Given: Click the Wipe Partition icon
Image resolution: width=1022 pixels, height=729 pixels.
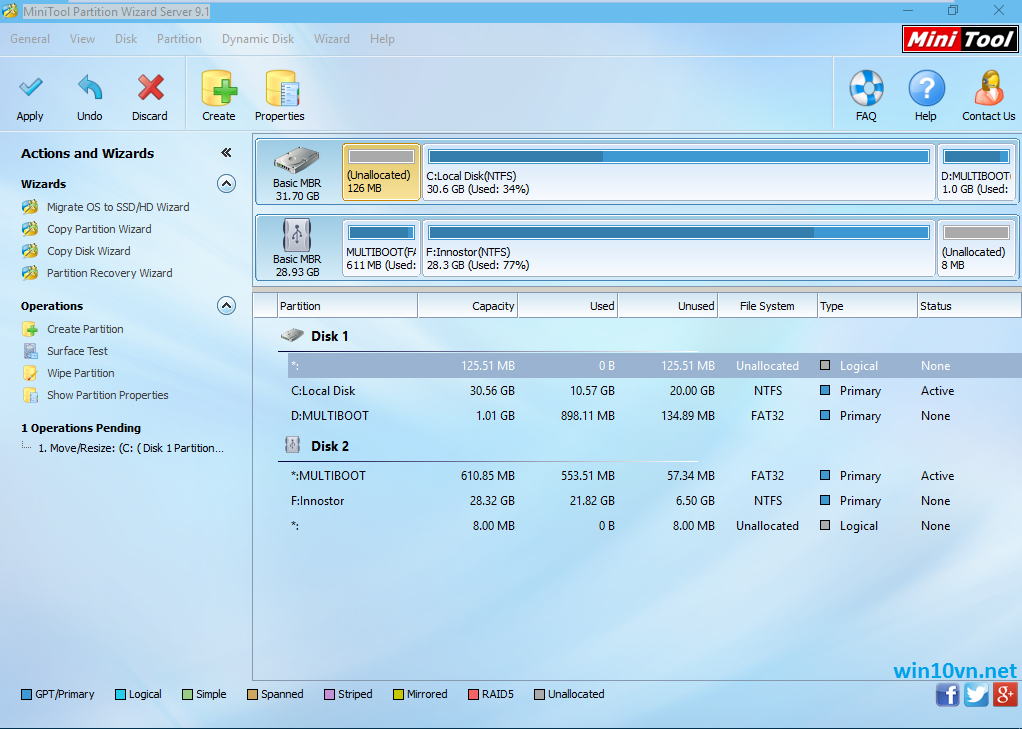Looking at the screenshot, I should click(x=30, y=373).
